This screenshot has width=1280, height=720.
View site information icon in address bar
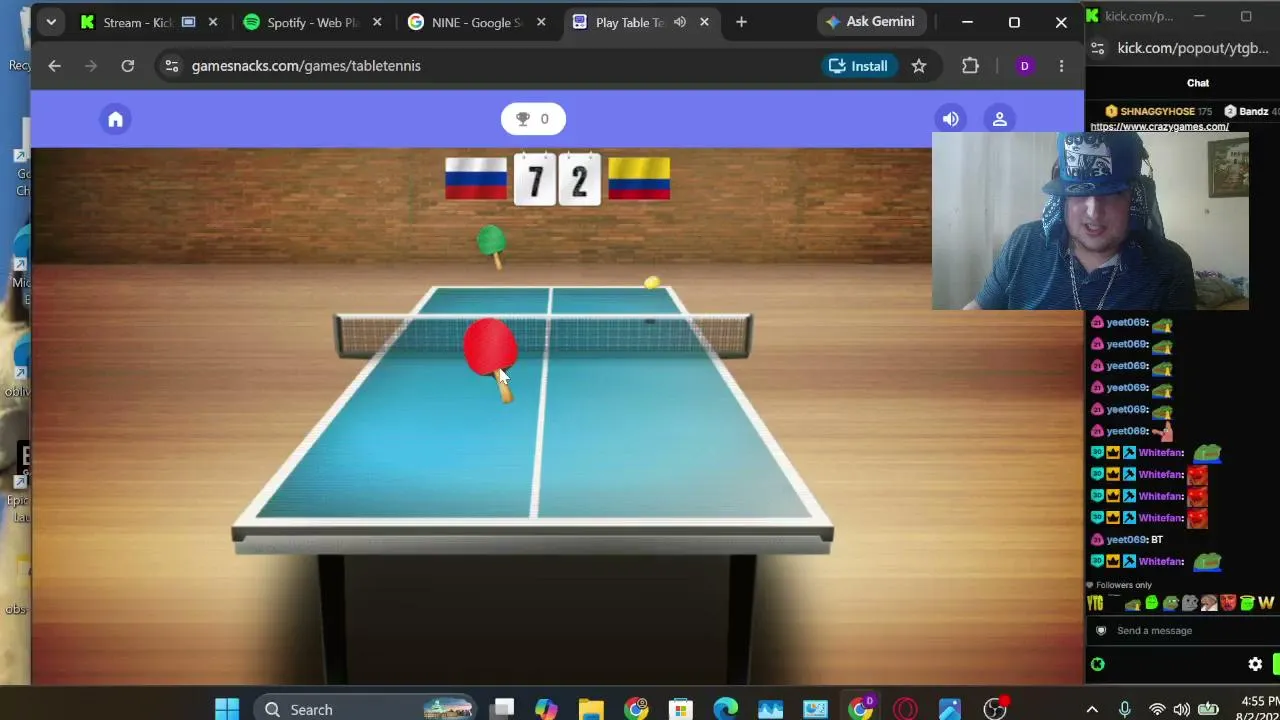(172, 66)
